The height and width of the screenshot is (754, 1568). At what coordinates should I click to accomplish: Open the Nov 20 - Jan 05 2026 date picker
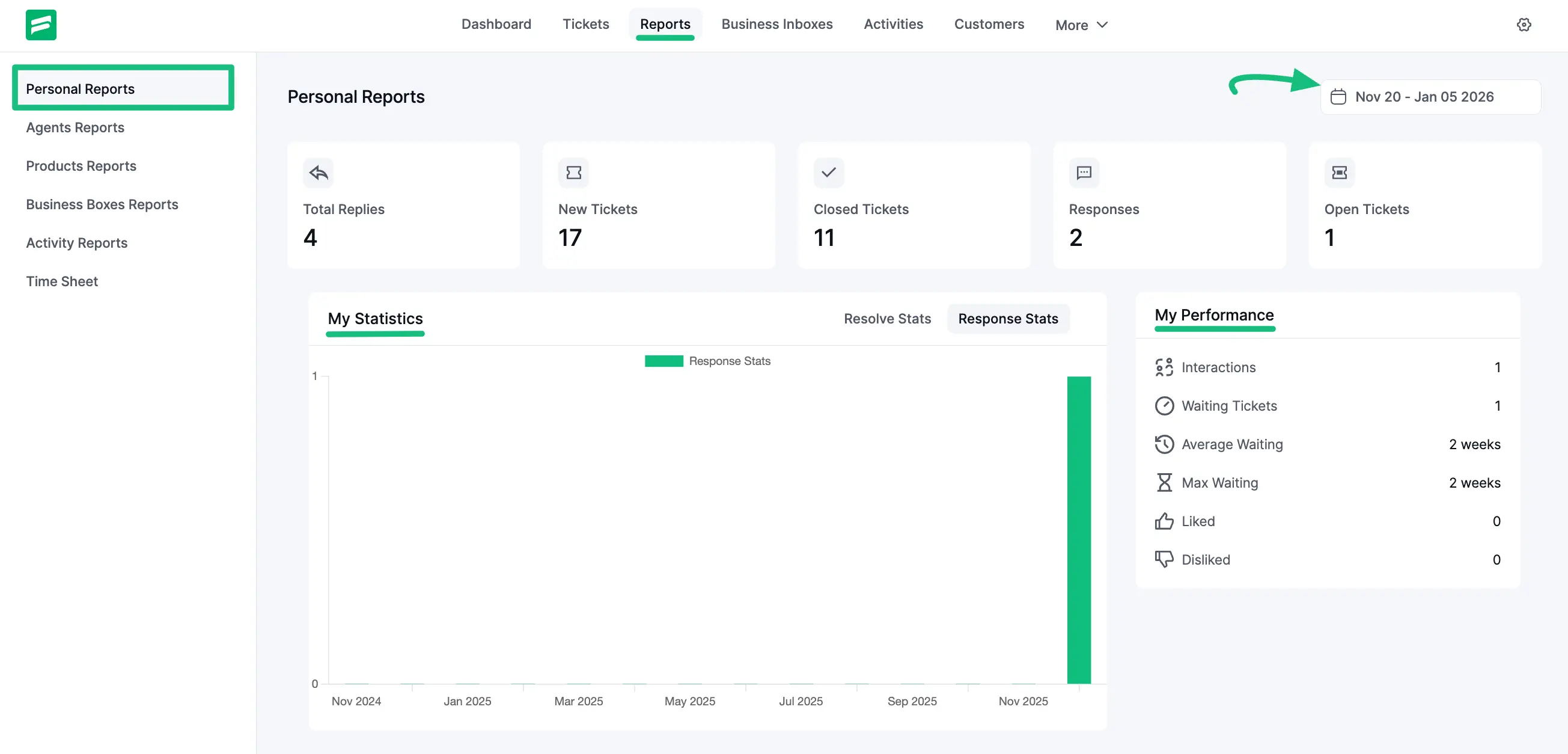click(x=1424, y=96)
